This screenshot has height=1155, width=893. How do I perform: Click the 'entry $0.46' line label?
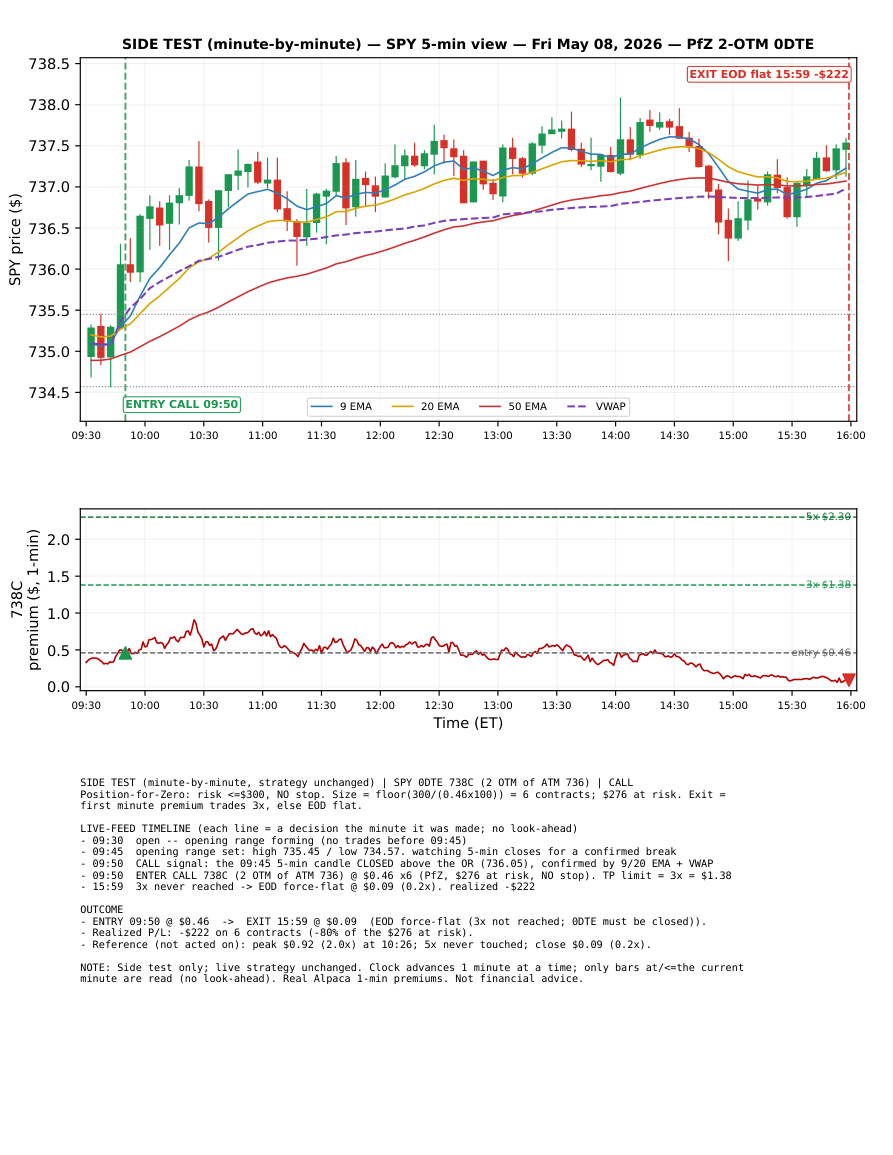821,653
